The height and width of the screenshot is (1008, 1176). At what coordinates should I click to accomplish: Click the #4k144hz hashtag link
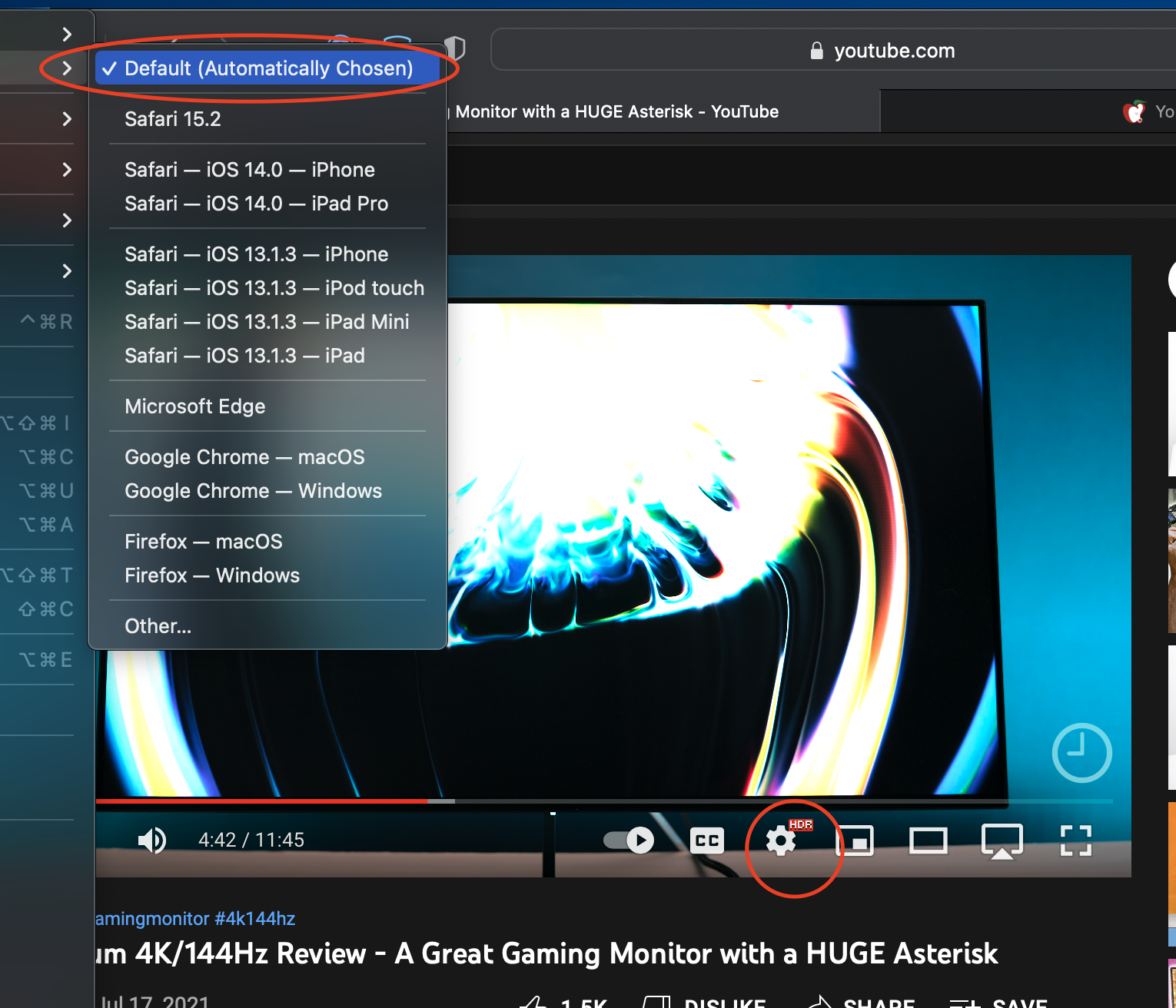(254, 919)
